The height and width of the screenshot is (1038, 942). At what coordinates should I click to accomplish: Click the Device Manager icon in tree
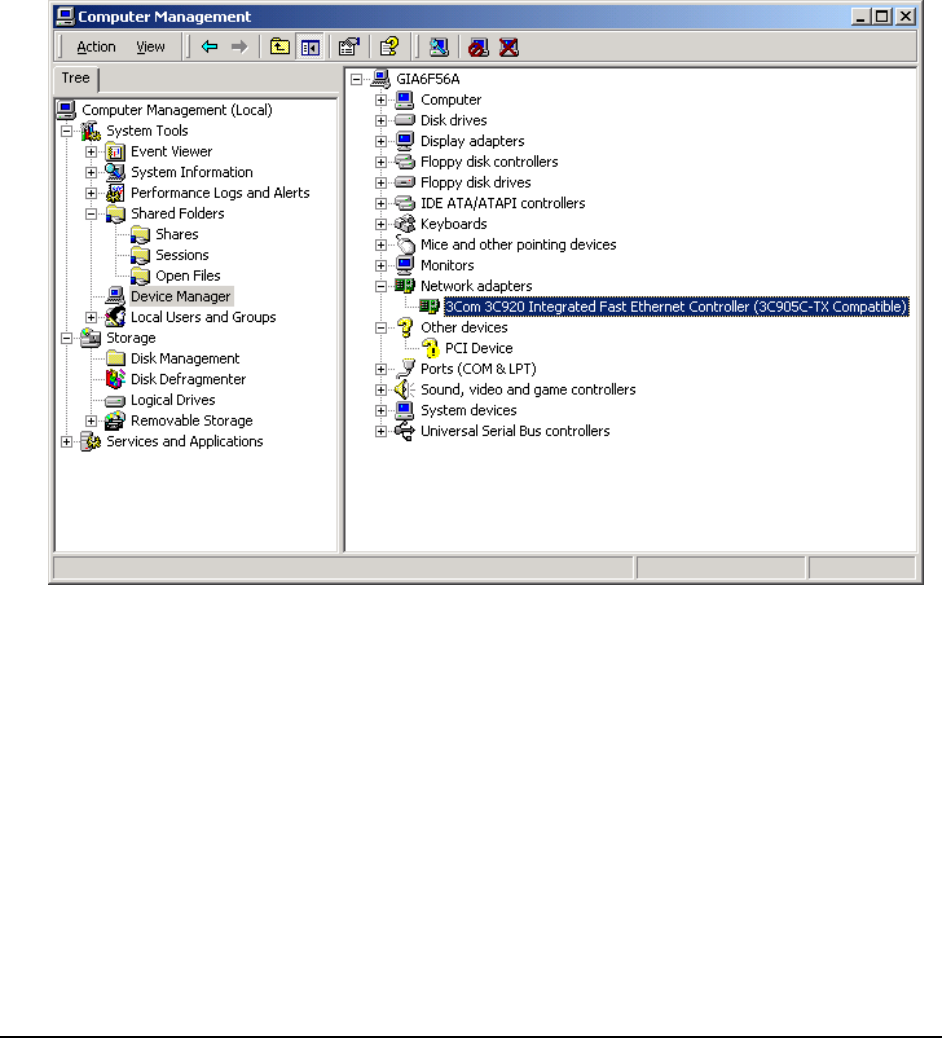tap(115, 296)
